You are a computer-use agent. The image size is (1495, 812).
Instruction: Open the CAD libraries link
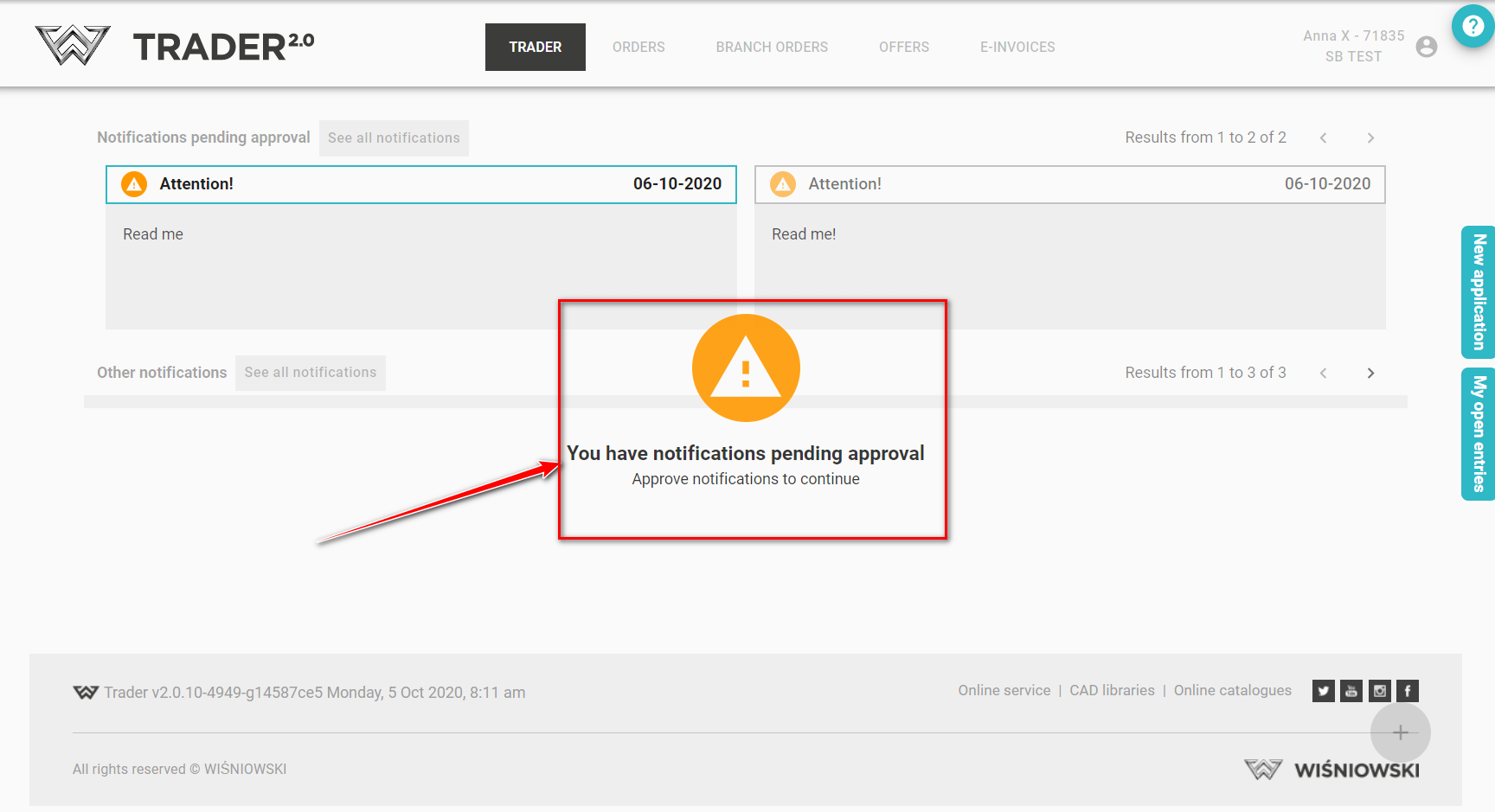pos(1112,690)
